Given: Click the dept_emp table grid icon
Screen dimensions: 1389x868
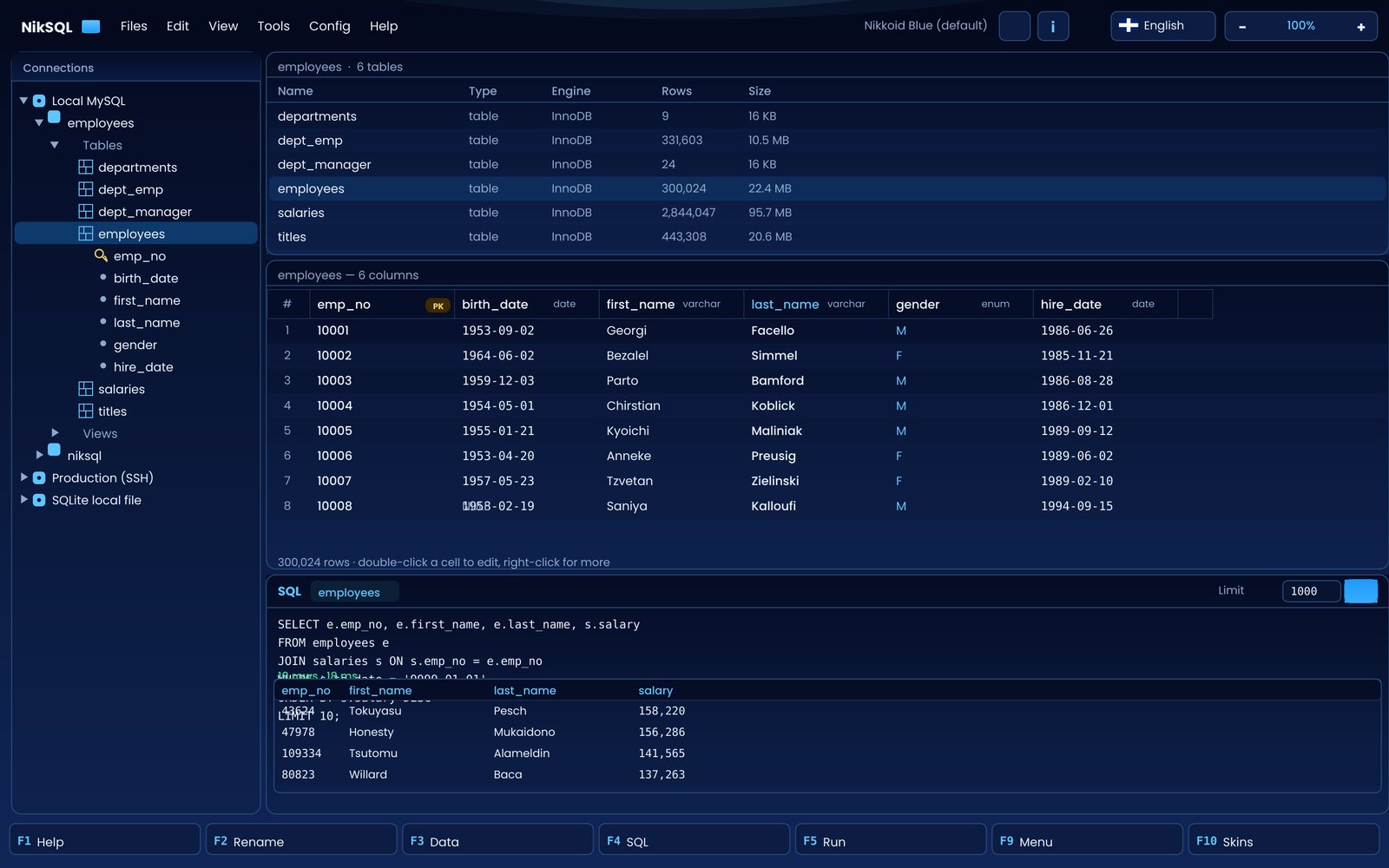Looking at the screenshot, I should pyautogui.click(x=85, y=189).
